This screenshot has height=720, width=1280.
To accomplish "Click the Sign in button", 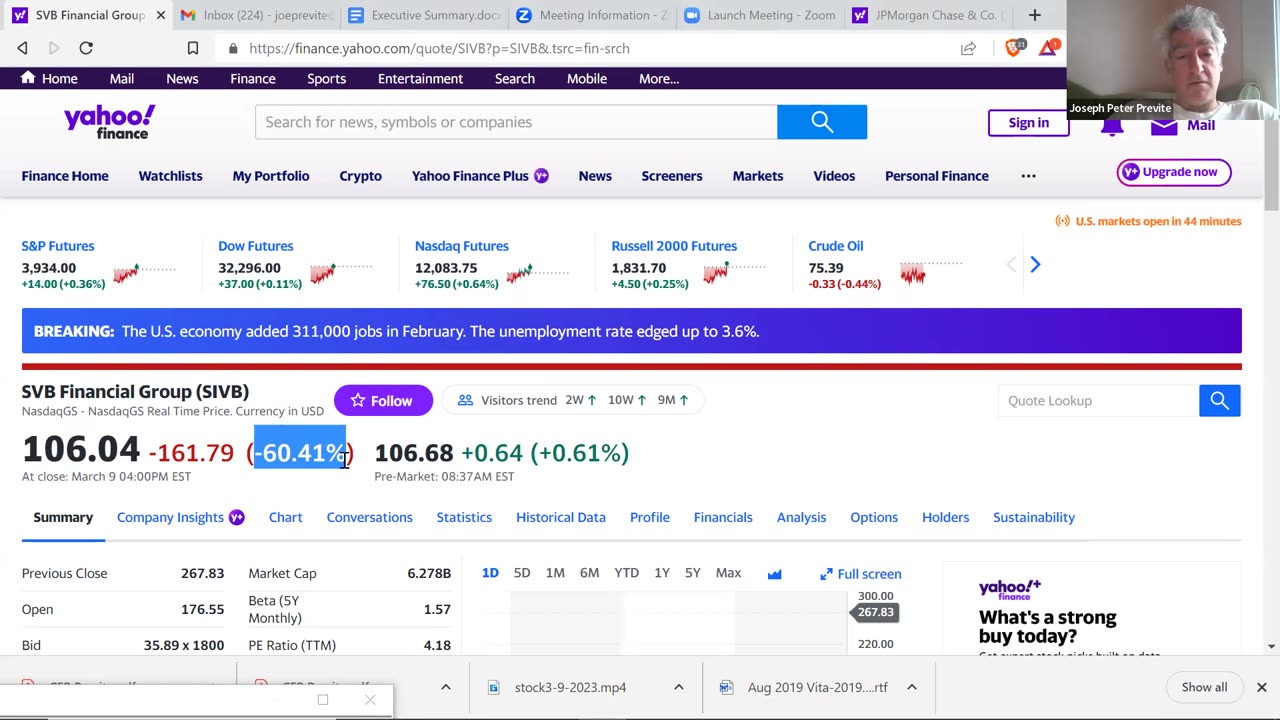I will tap(1028, 123).
